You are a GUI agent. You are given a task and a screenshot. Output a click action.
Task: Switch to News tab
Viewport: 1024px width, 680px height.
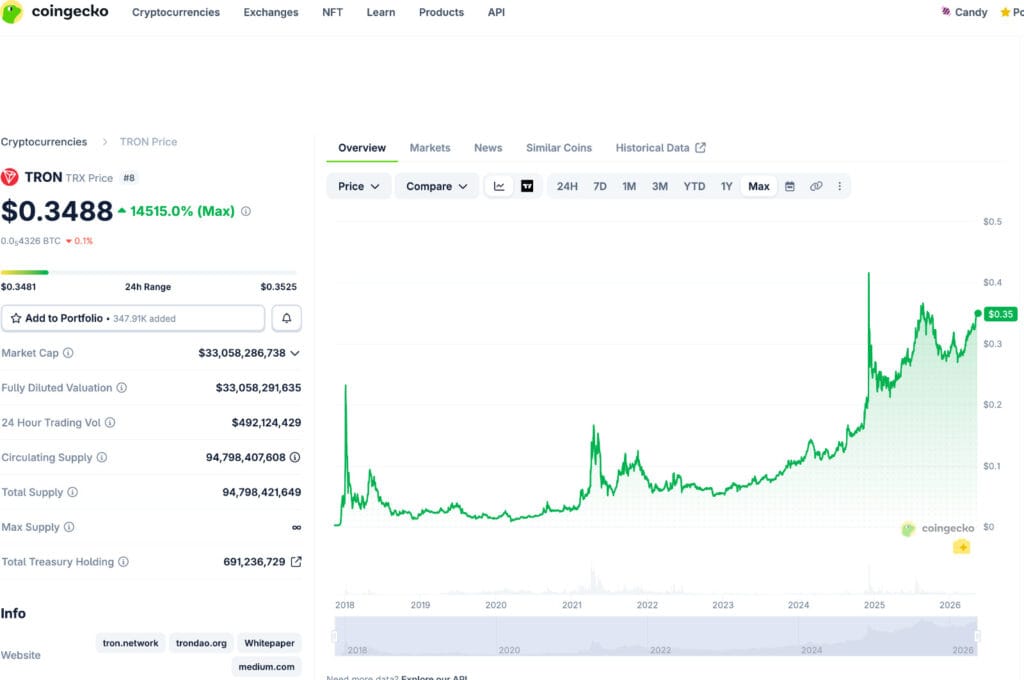click(x=488, y=148)
